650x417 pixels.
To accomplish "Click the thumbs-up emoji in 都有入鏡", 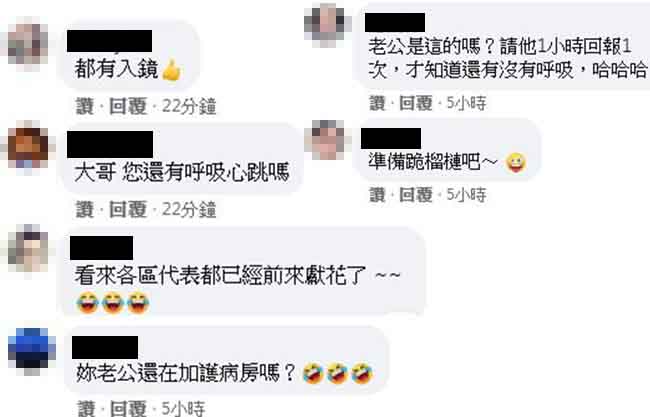I will 171,69.
